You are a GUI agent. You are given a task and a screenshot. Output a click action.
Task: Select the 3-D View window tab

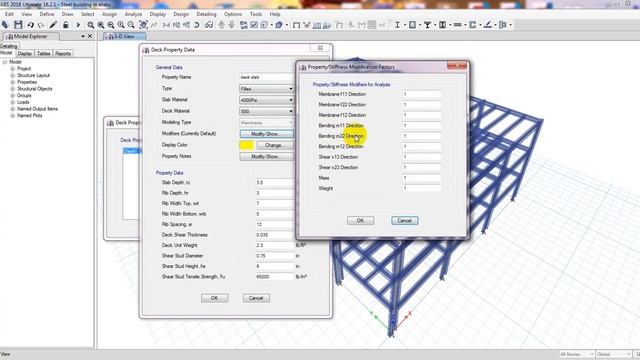[124, 36]
